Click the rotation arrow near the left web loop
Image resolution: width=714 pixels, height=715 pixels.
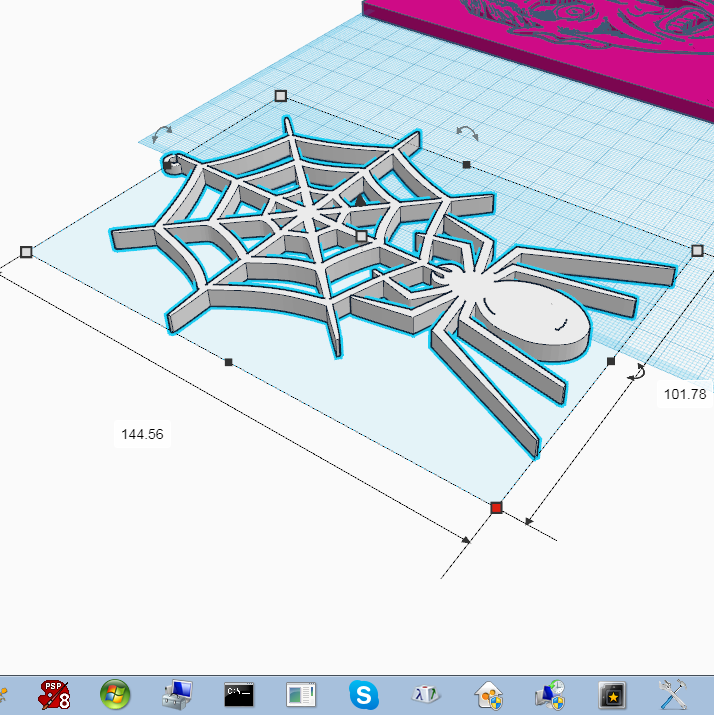(161, 134)
